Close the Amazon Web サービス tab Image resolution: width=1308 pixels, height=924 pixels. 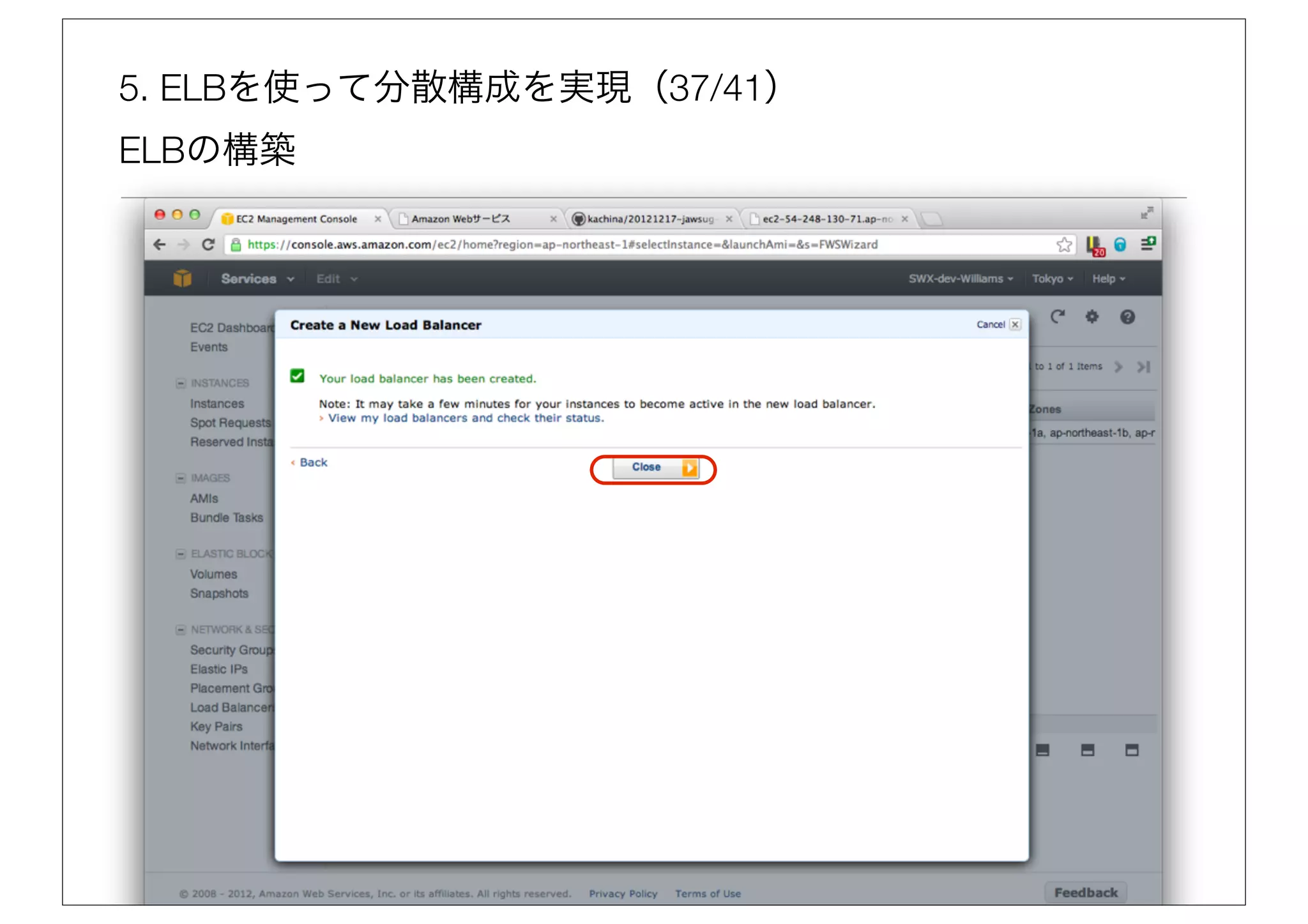click(x=553, y=219)
